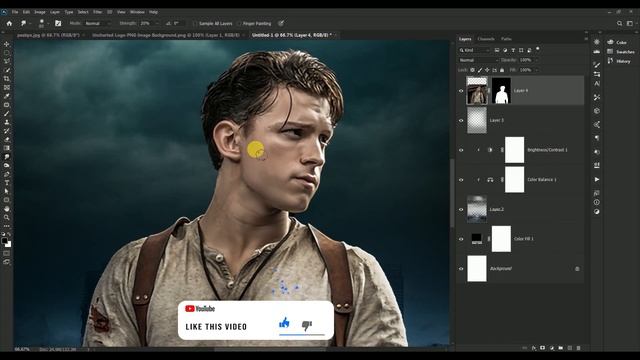The height and width of the screenshot is (360, 640).
Task: Switch to the Channels tab
Action: (486, 39)
